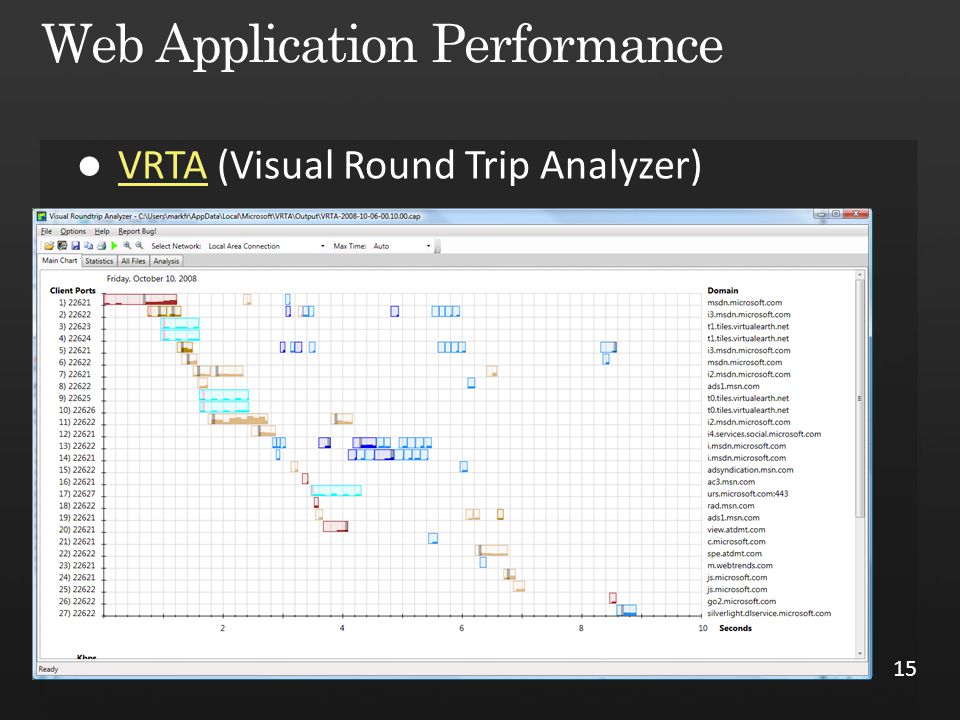960x720 pixels.
Task: Click the Report Bug! menu item
Action: (137, 231)
